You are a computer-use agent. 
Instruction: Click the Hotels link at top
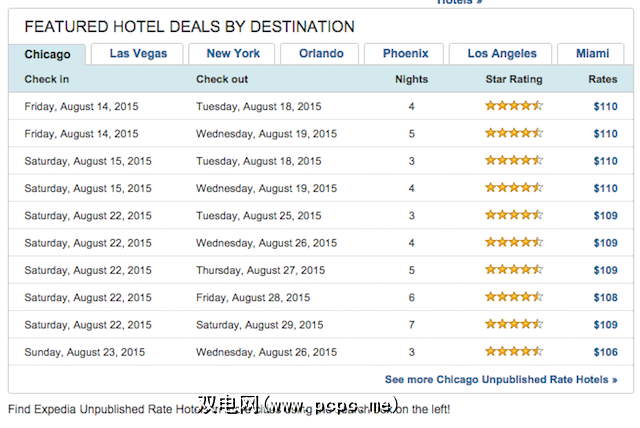click(459, 3)
